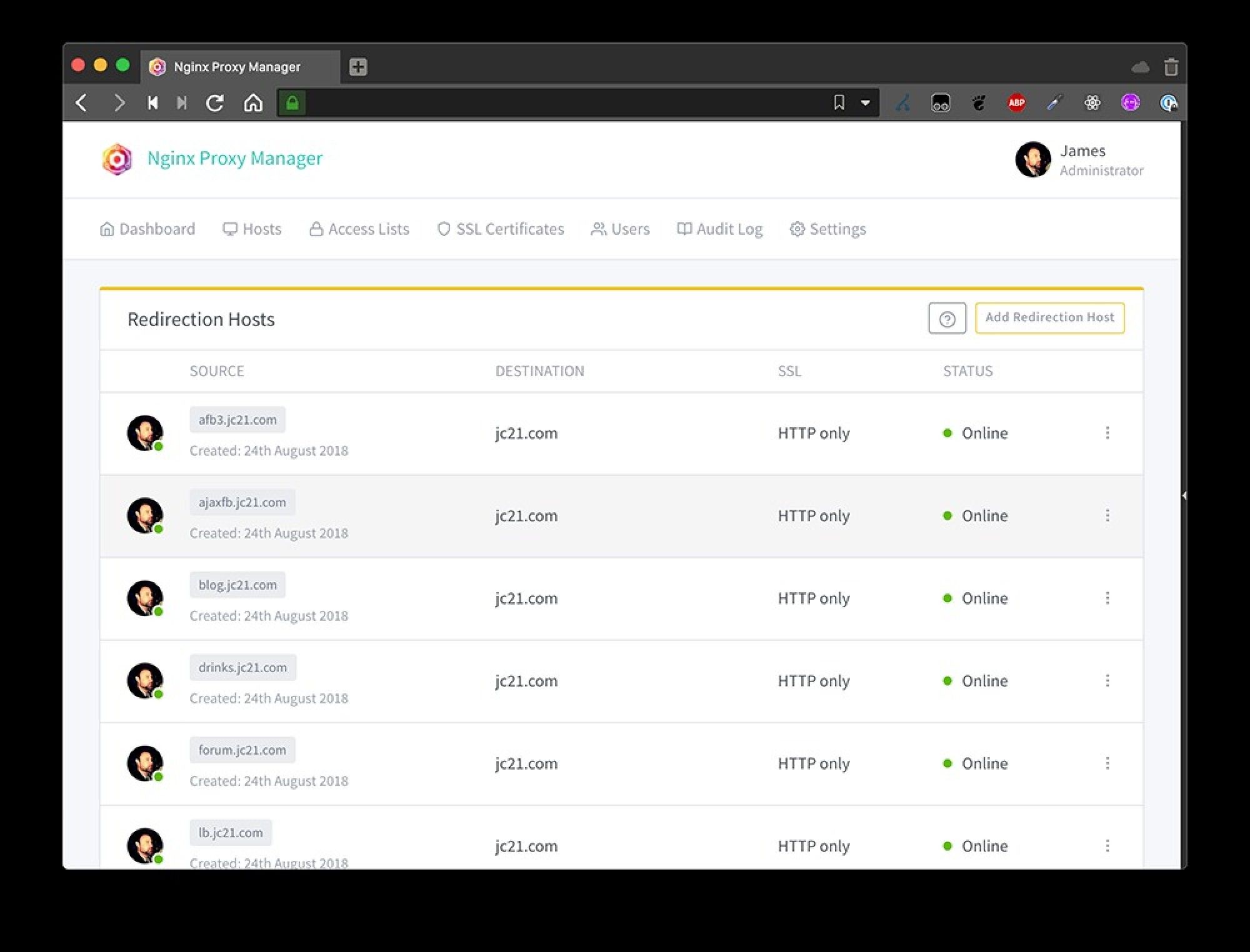
Task: Open the actions menu for afb3.jc21.com
Action: 1107,433
